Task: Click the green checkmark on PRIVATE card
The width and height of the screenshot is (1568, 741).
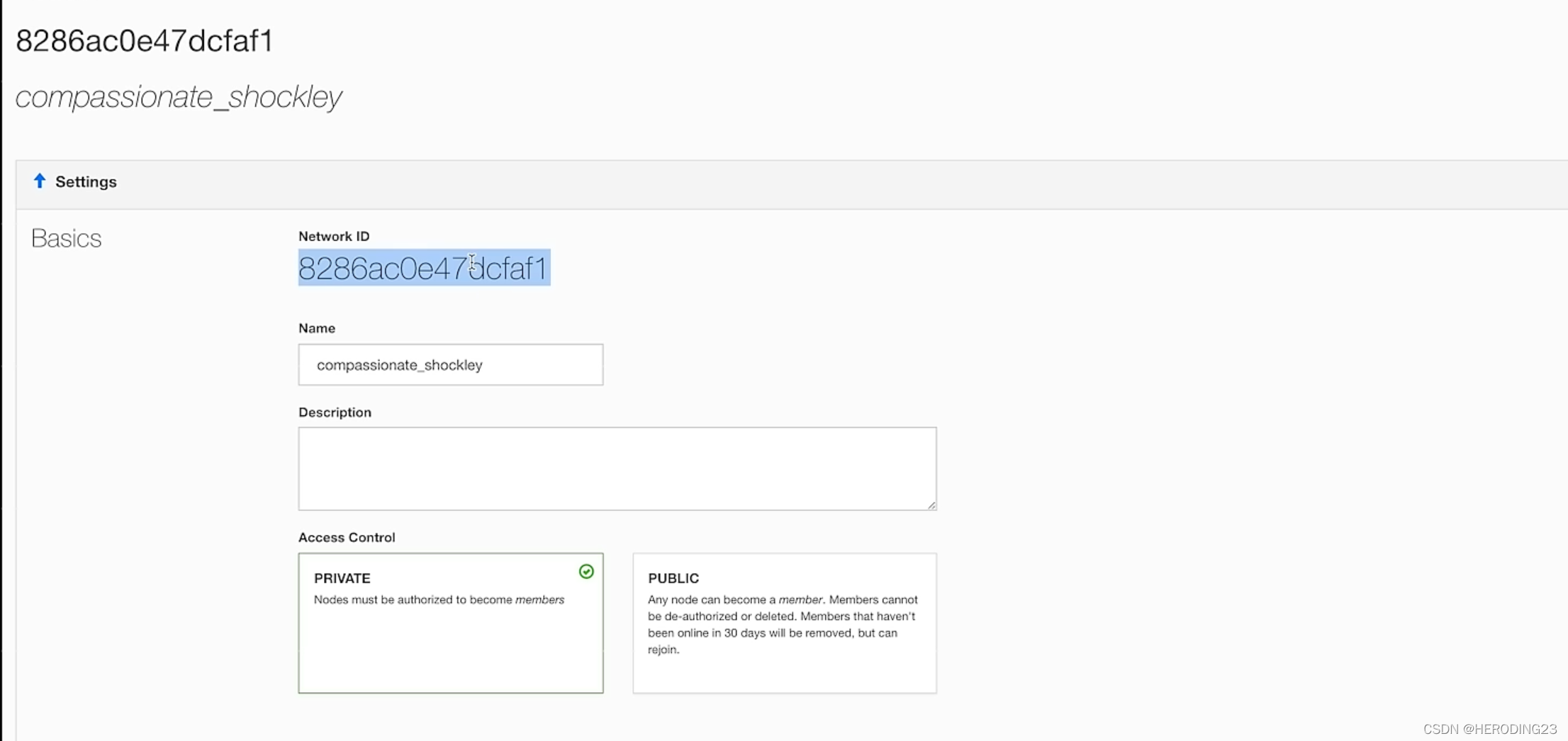Action: [586, 572]
